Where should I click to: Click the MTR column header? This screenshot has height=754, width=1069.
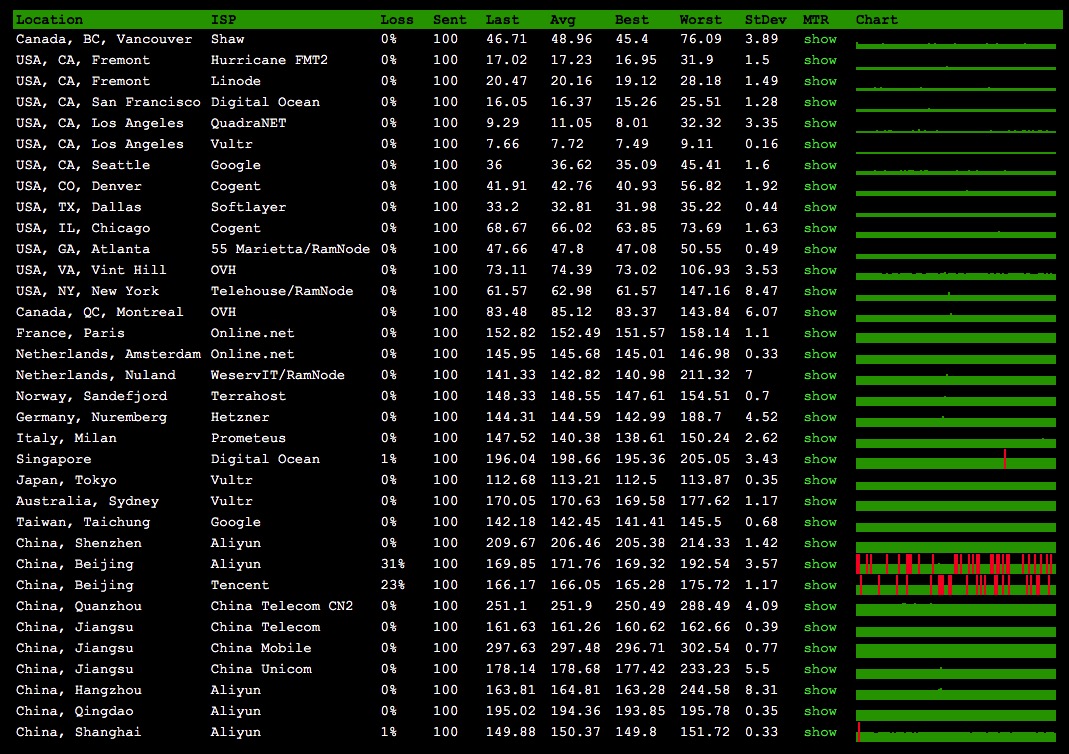(816, 20)
